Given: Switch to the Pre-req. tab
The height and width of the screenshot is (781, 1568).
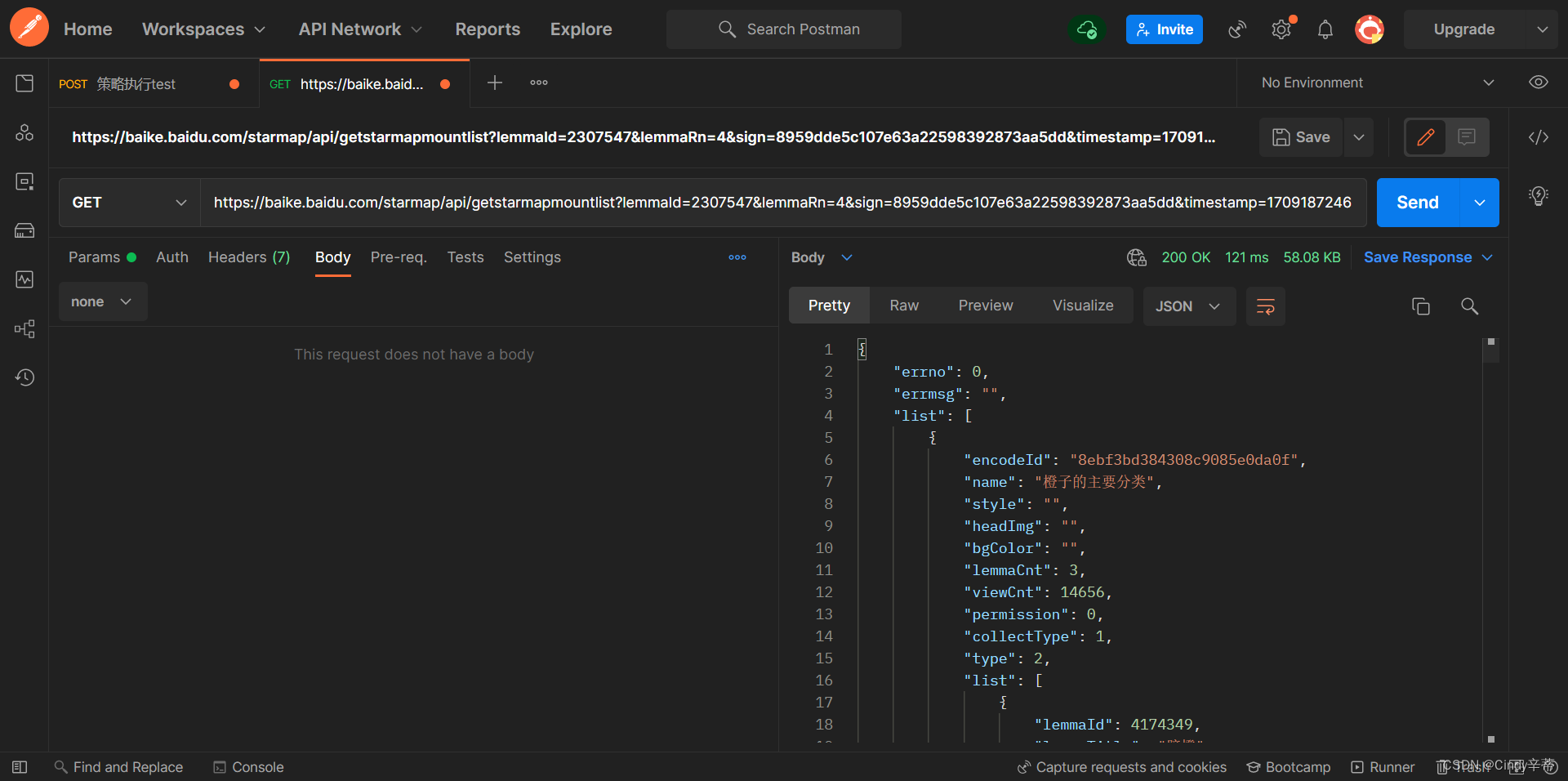Looking at the screenshot, I should pyautogui.click(x=399, y=257).
